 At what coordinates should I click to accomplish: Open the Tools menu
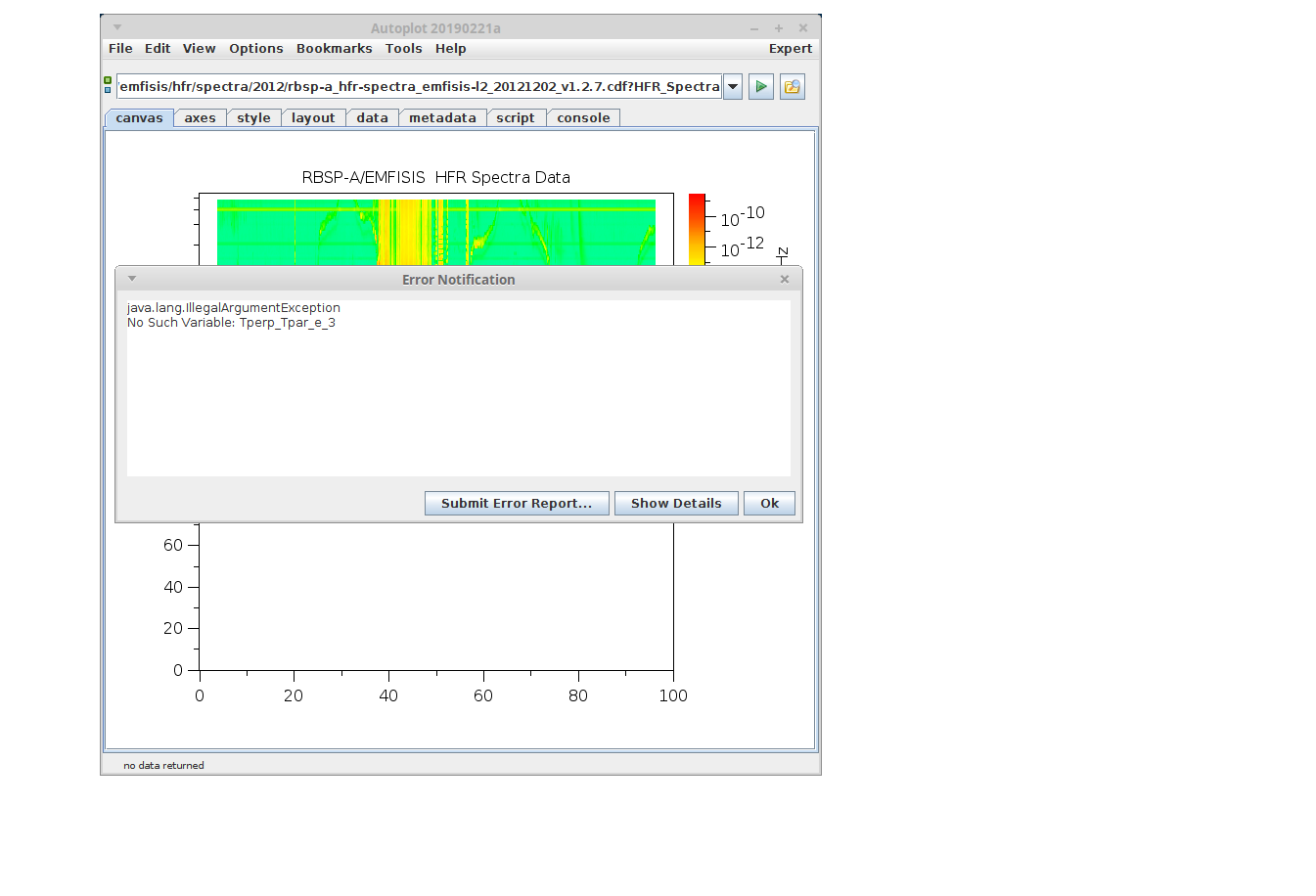tap(403, 49)
